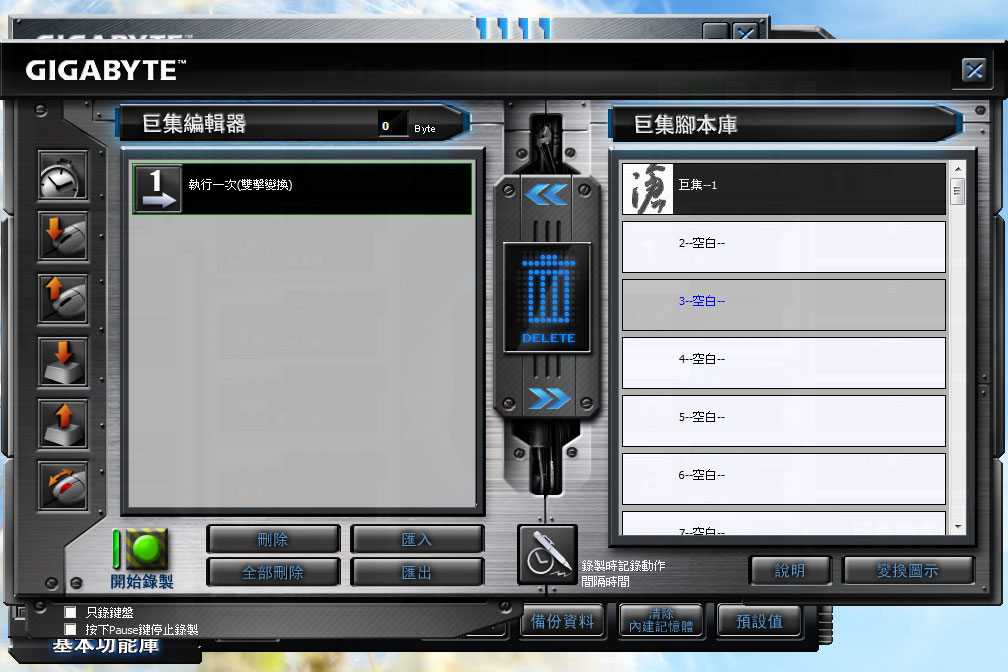Select the 巨集--1 macro entry

pyautogui.click(x=784, y=188)
